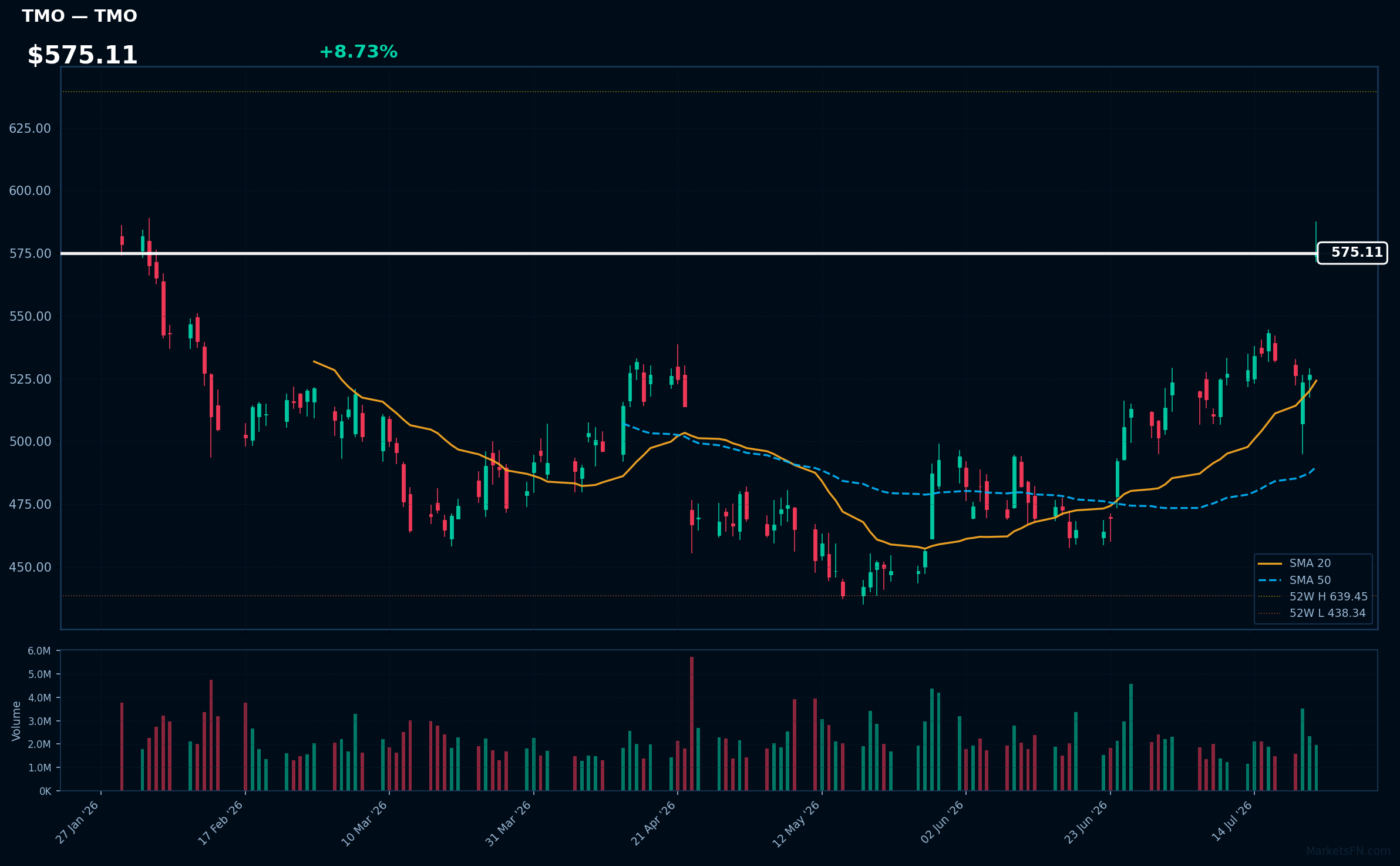Click the orange SMA 20 line sample in legend

click(1270, 563)
